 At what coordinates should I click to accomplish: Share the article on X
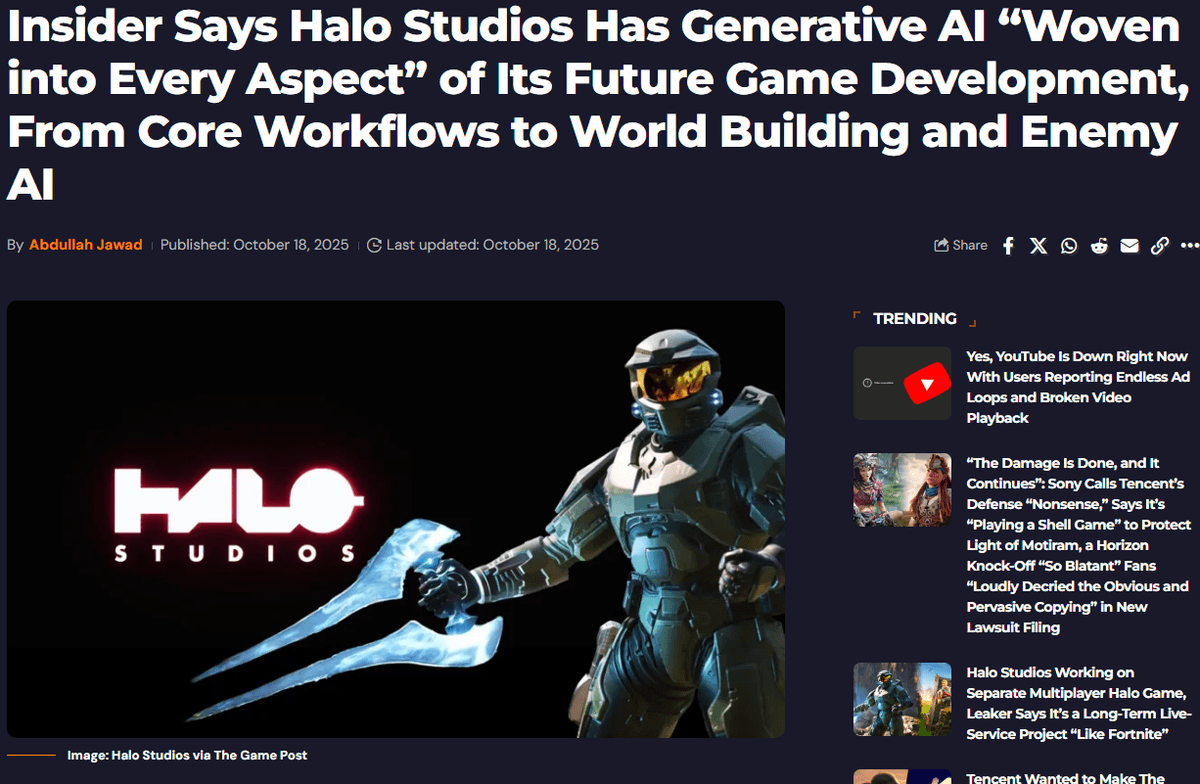[1039, 246]
